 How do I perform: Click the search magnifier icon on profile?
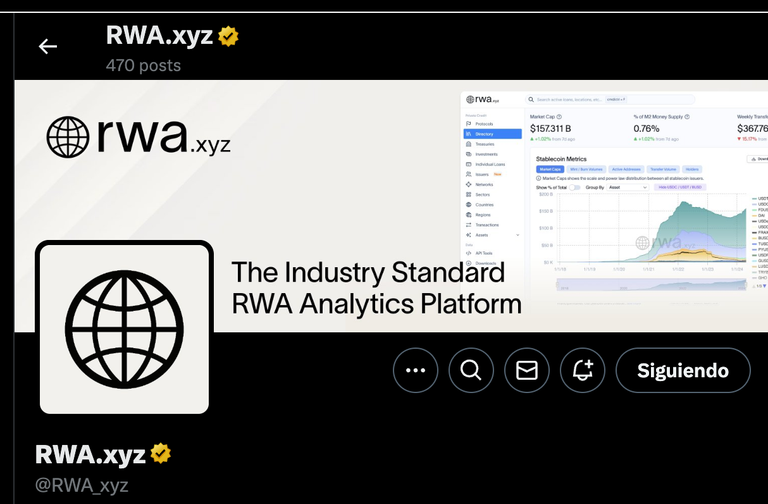471,370
